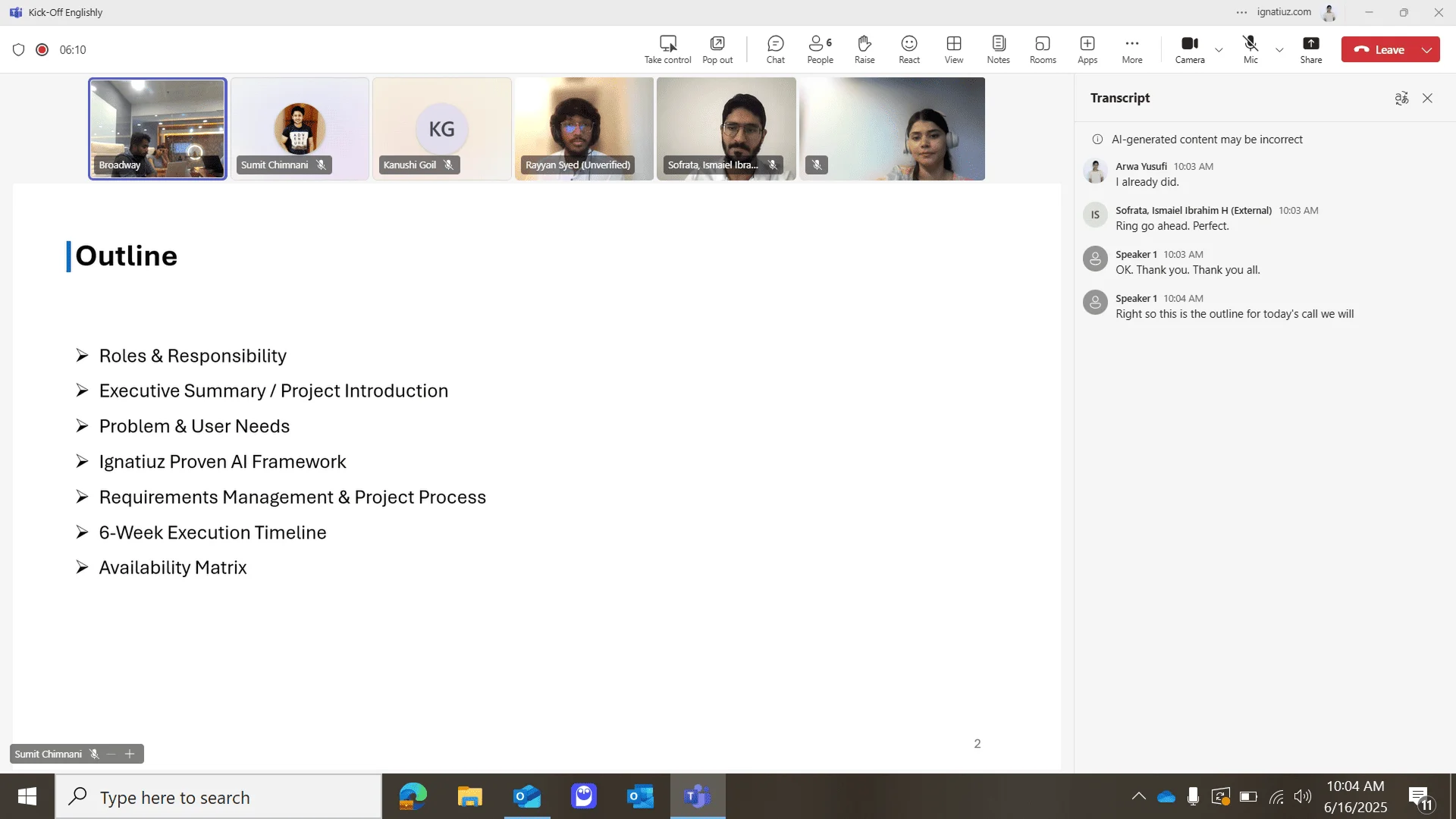The image size is (1456, 819).
Task: Open transcript language settings icon
Action: point(1401,98)
